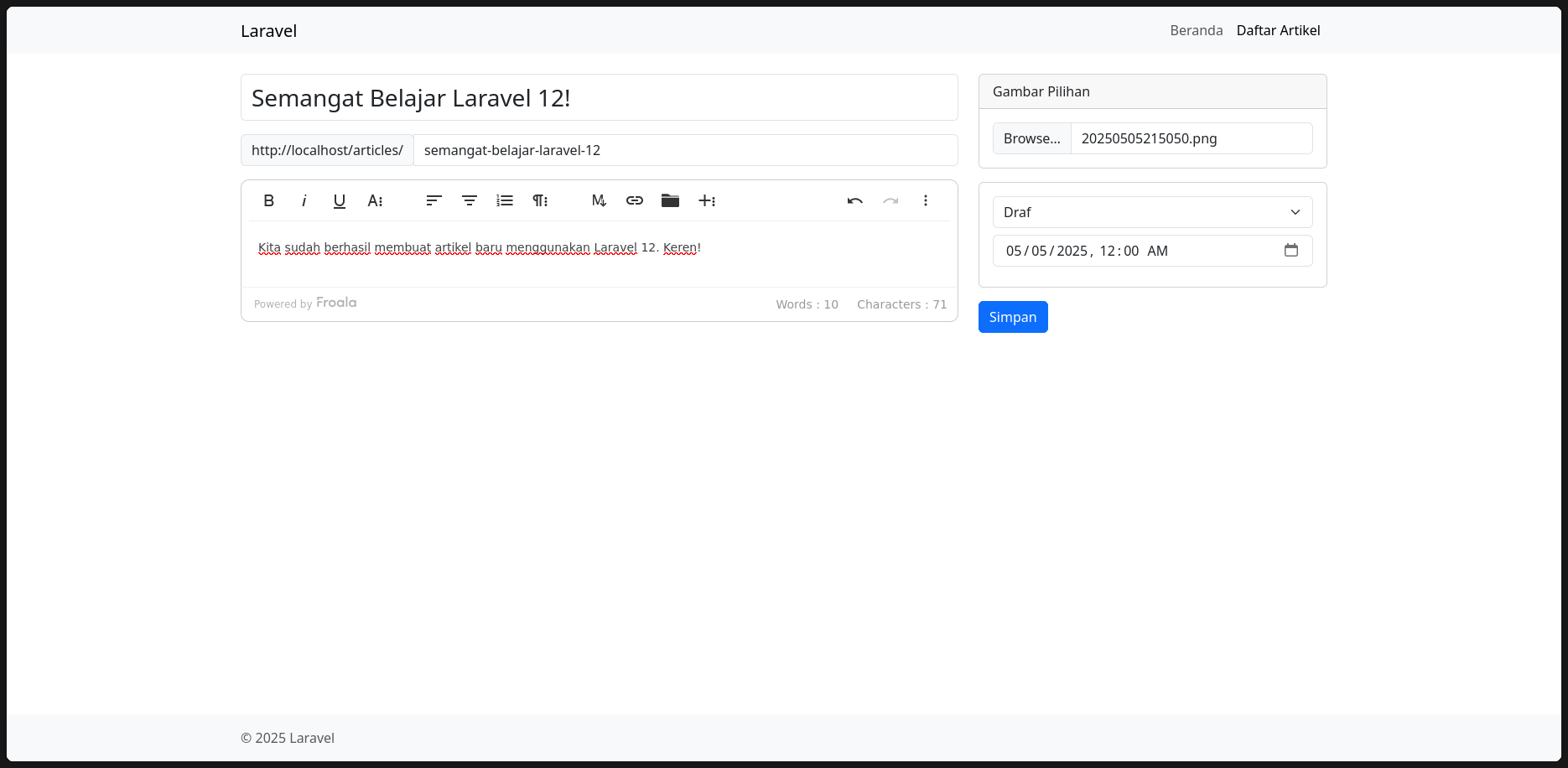This screenshot has width=1568, height=768.
Task: Undo the last edit
Action: [855, 200]
